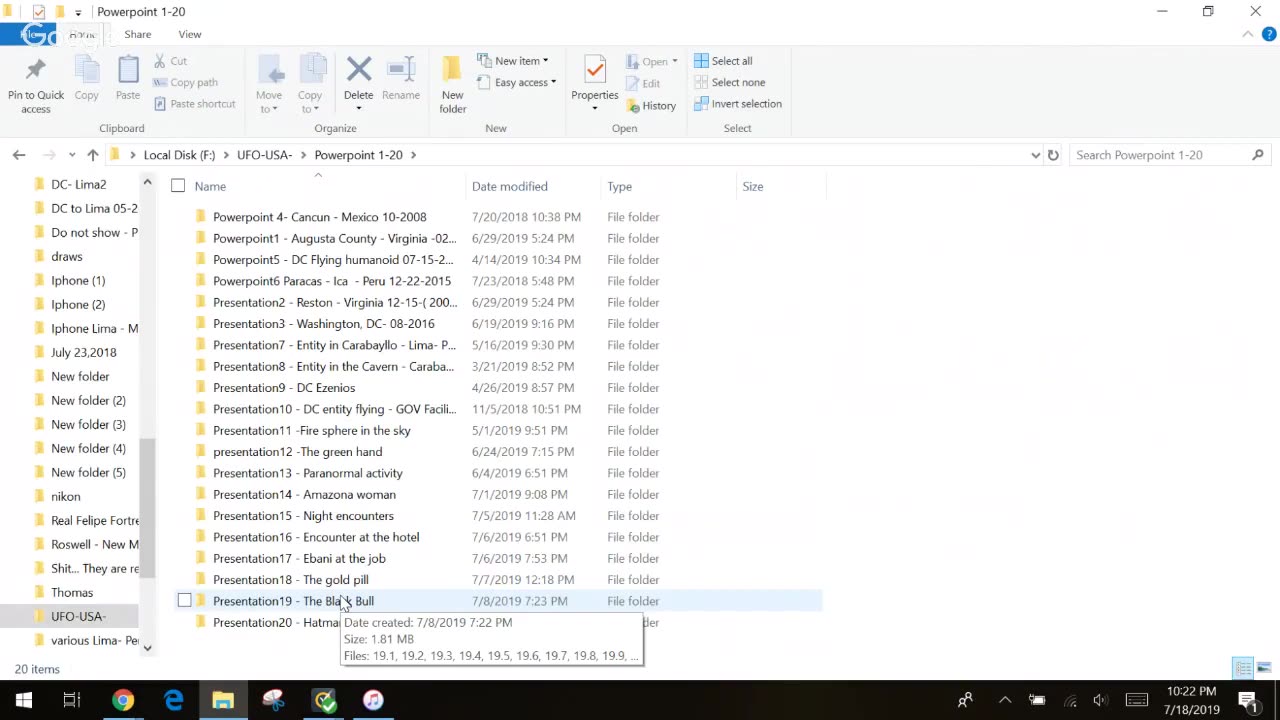Switch to large icons view layout
This screenshot has width=1280, height=720.
click(1264, 668)
